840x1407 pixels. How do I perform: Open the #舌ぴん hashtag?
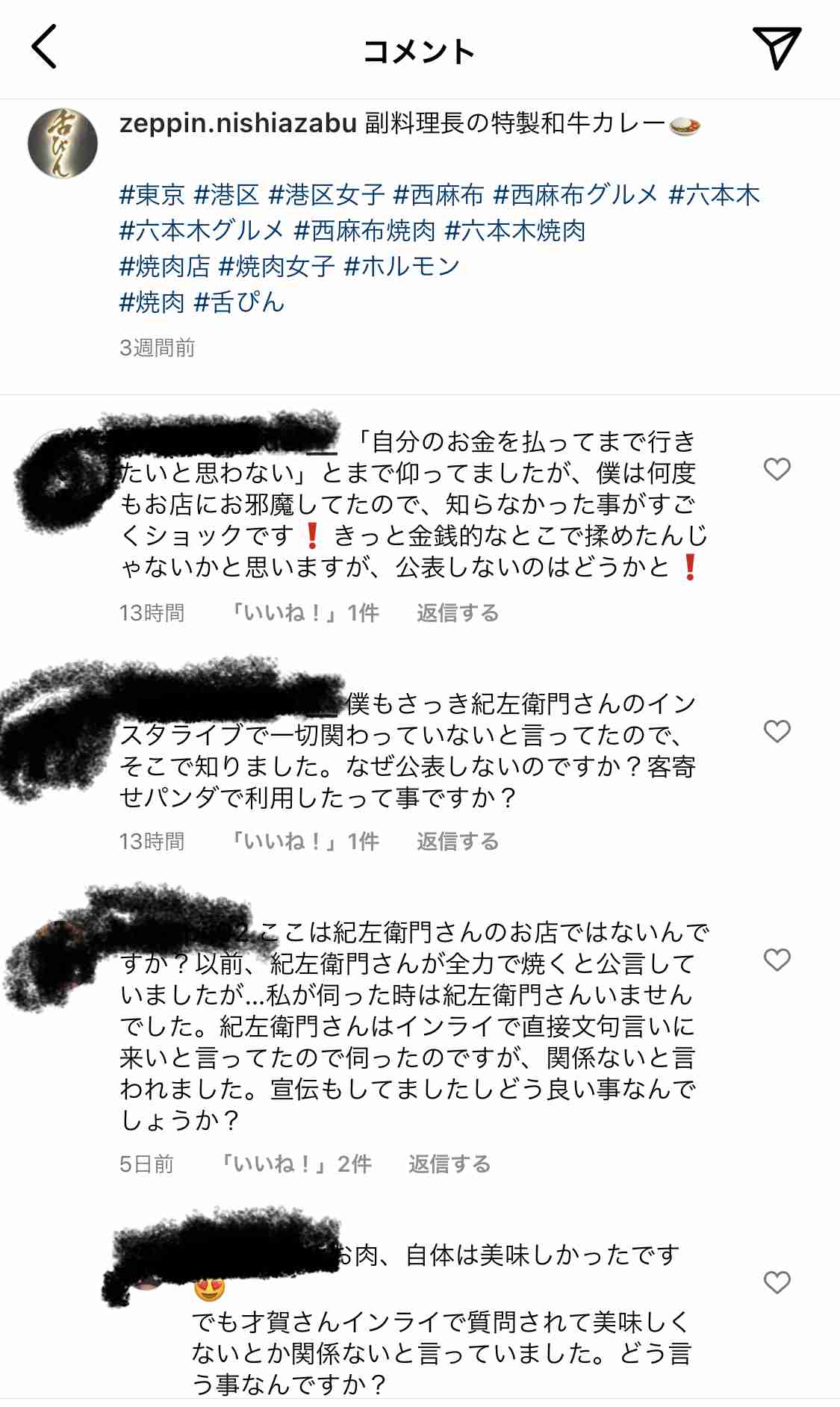click(x=240, y=302)
